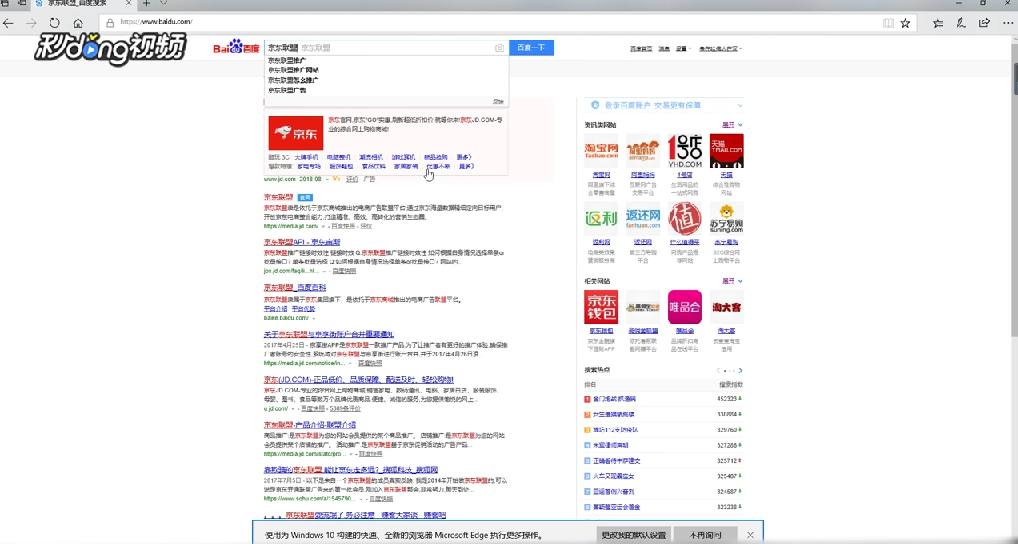Open the 设置 dropdown on Baidu header
The image size is (1018, 544).
683,49
